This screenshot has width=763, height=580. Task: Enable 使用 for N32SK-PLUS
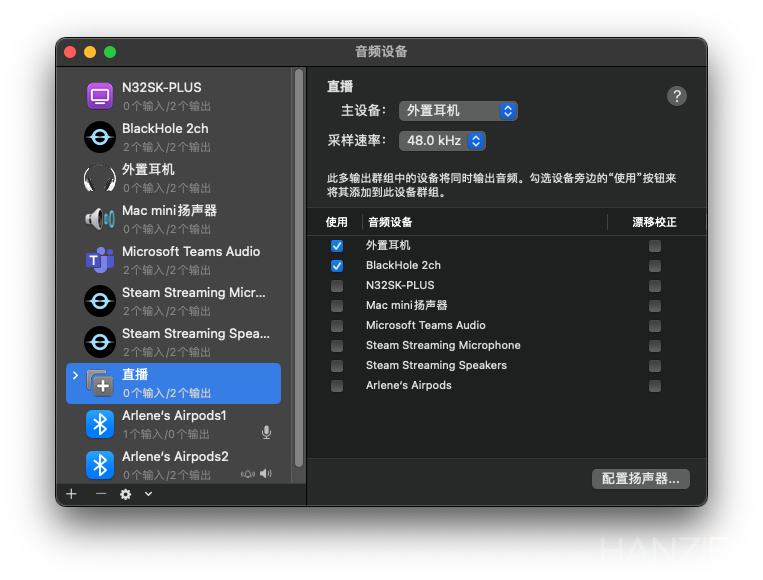coord(337,286)
